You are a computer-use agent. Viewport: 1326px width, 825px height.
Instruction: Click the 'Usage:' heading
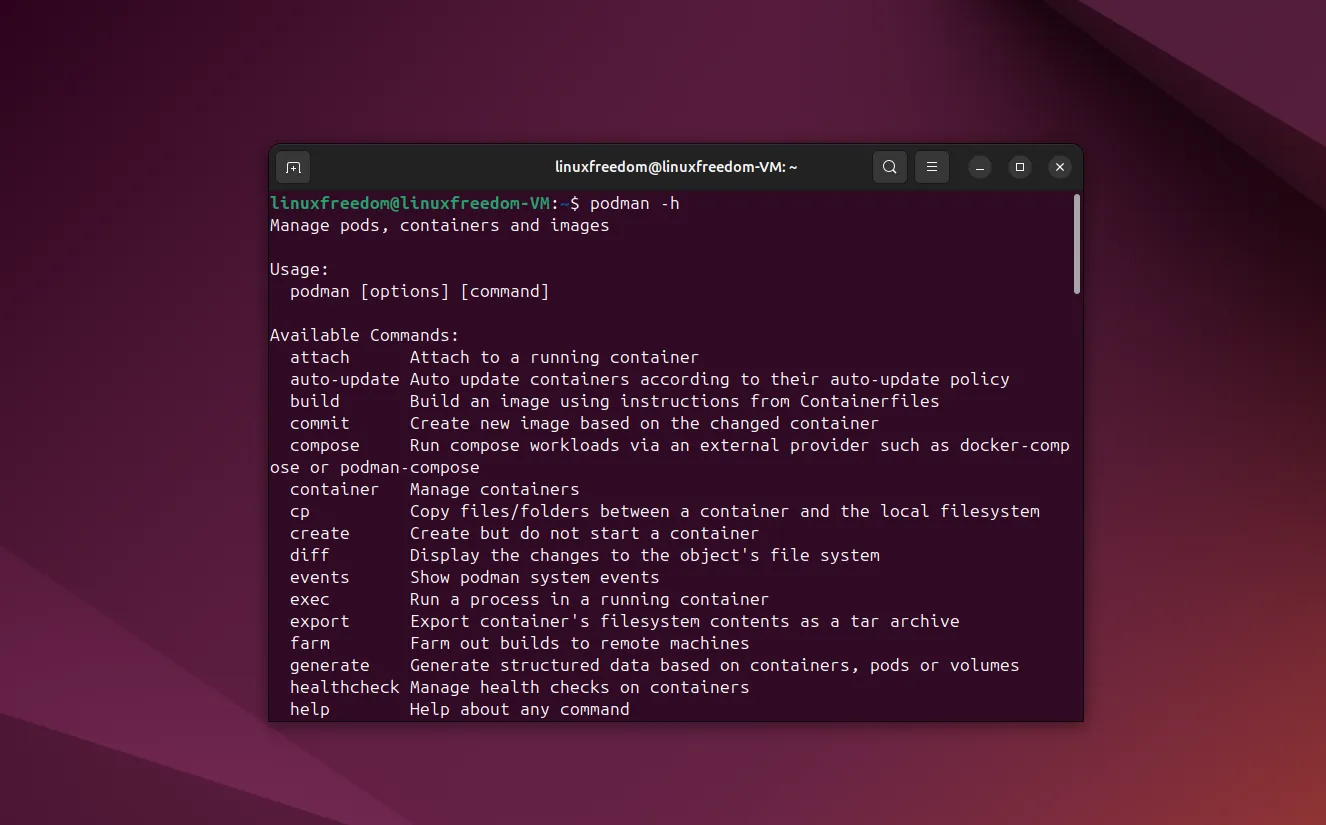pyautogui.click(x=300, y=269)
